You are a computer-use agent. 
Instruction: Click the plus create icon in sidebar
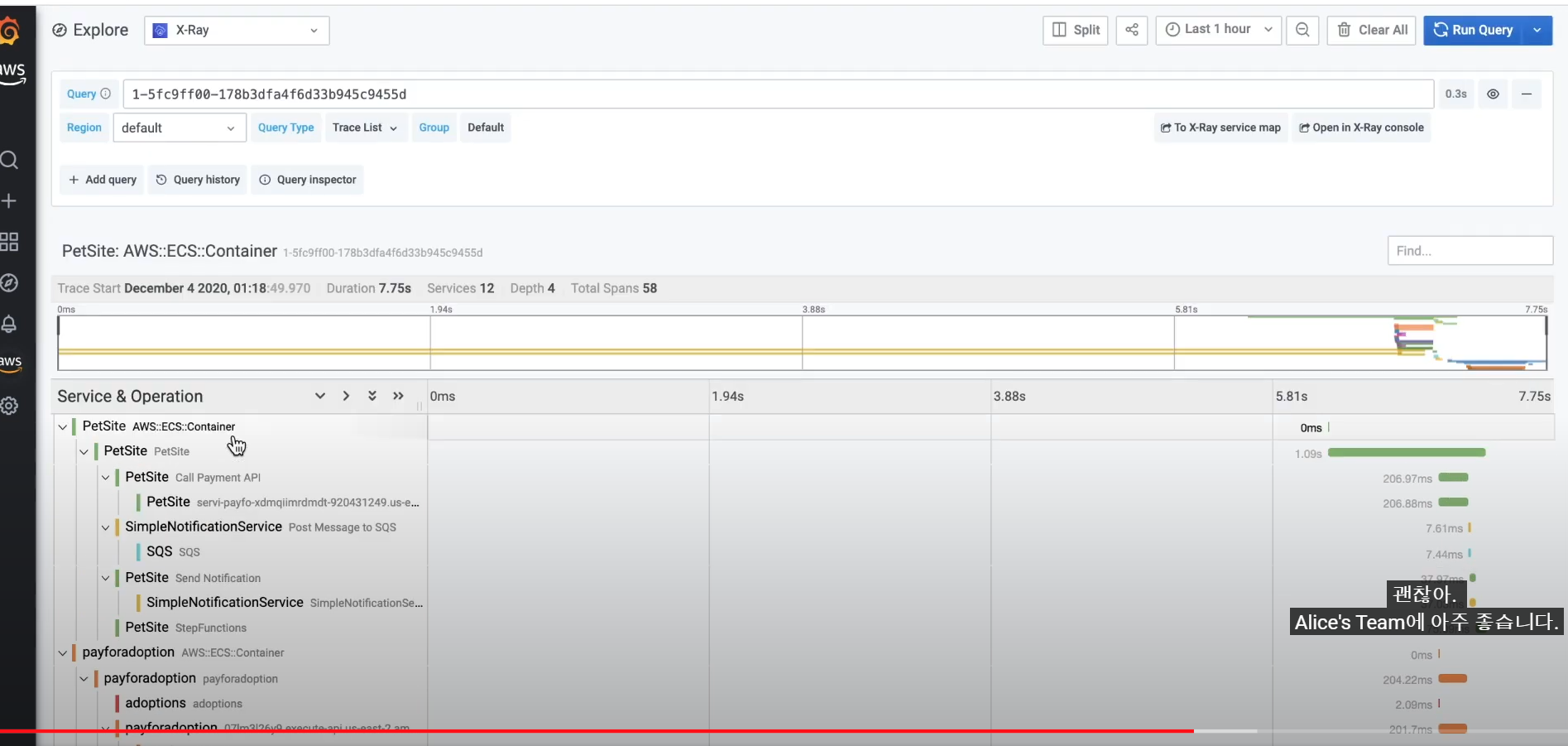pyautogui.click(x=9, y=201)
